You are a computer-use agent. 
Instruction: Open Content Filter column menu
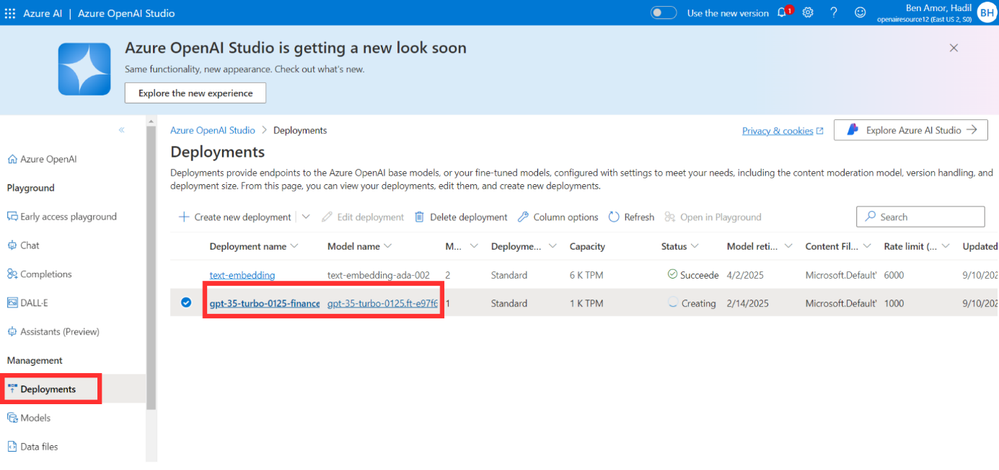[x=867, y=246]
